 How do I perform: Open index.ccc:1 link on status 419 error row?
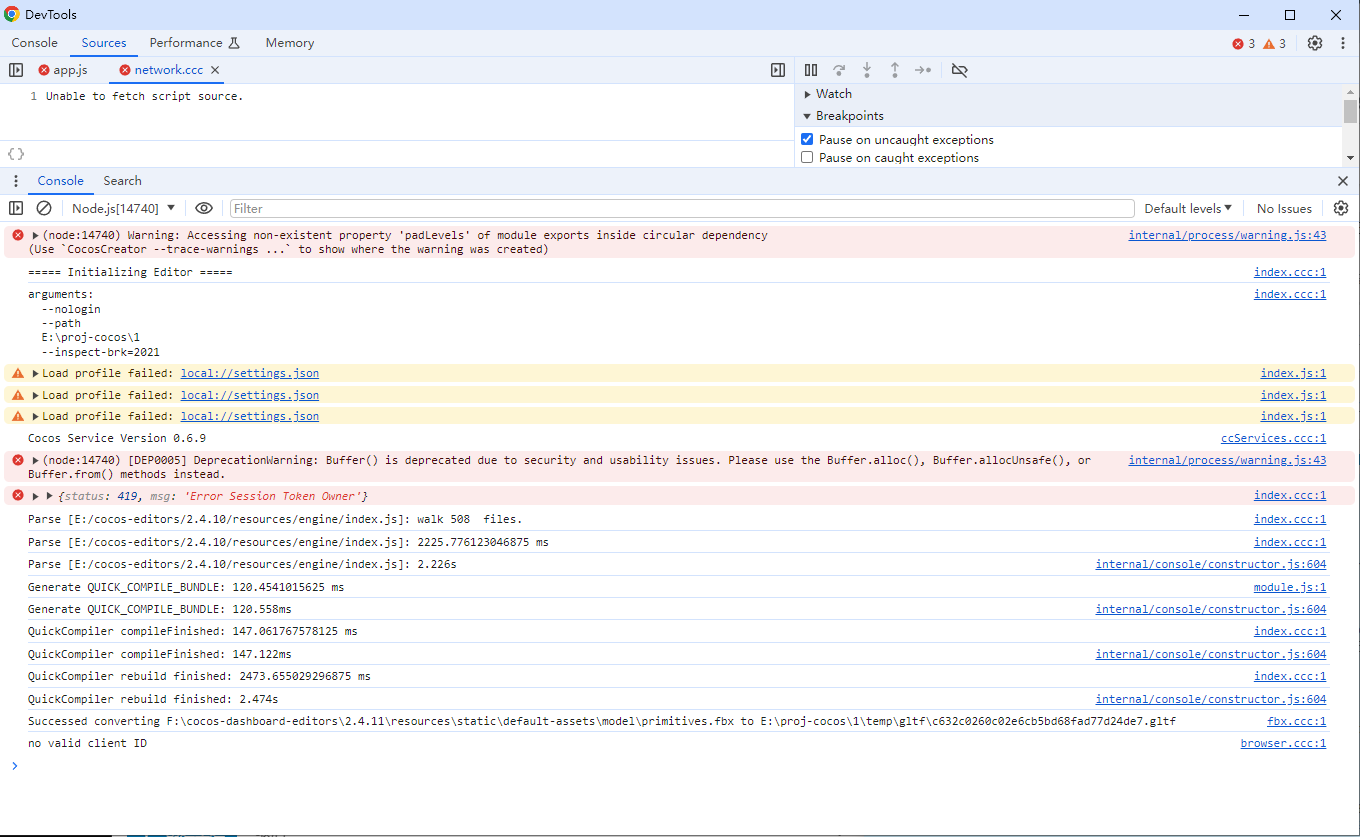click(1290, 496)
